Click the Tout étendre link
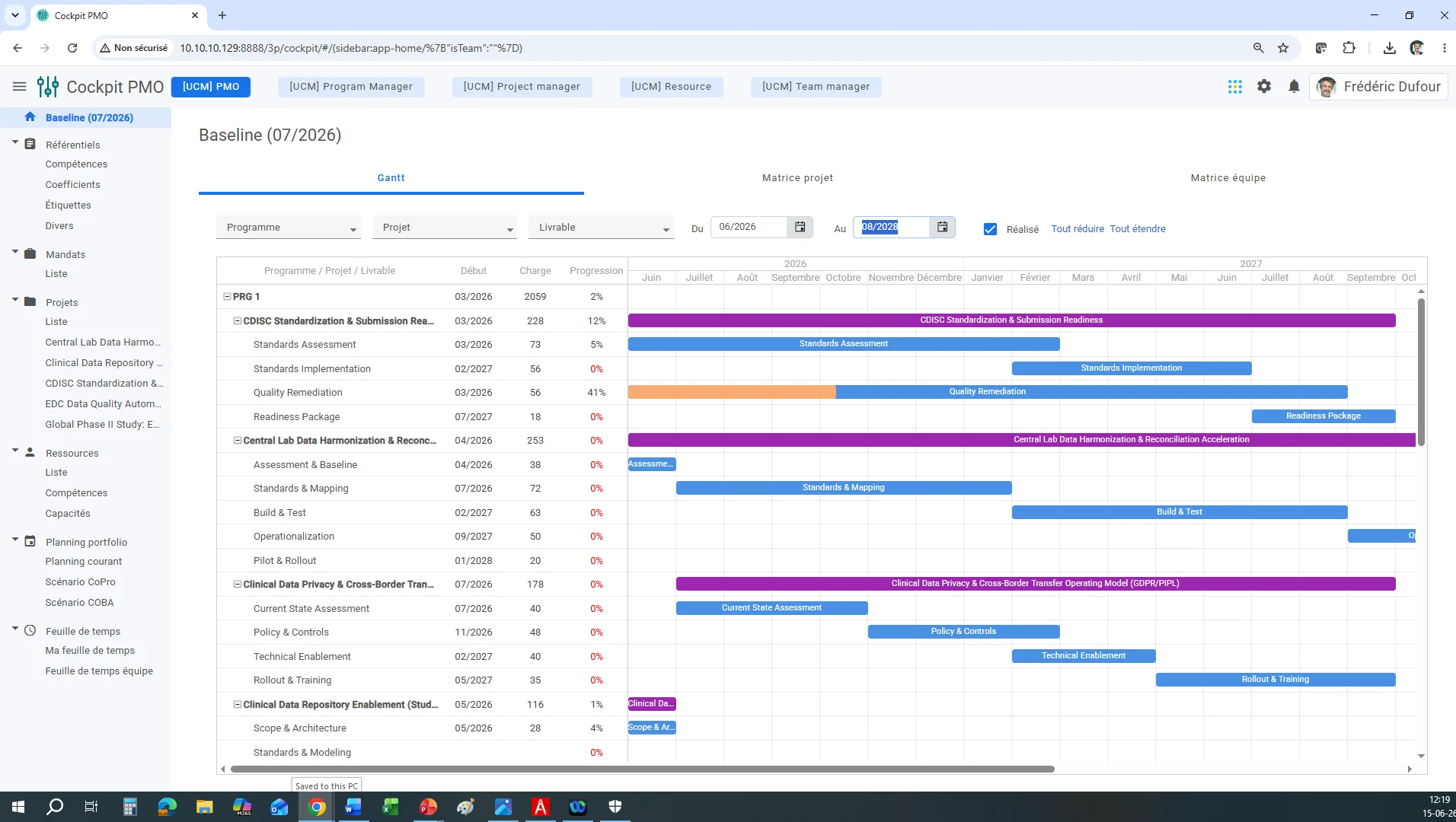 coord(1138,229)
